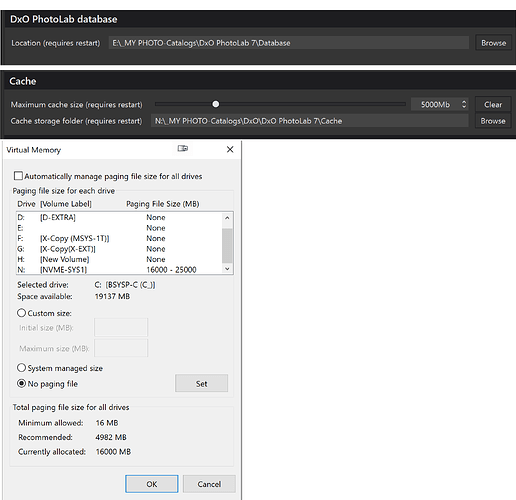Select No paging file option
This screenshot has width=516, height=500.
pos(21,383)
